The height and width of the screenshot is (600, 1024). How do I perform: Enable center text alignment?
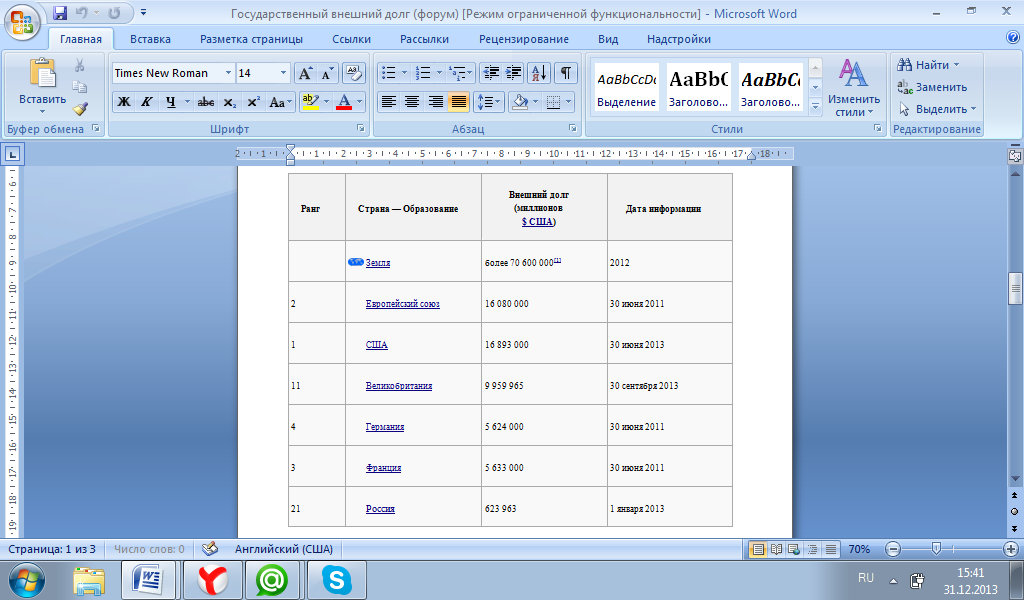pos(412,102)
